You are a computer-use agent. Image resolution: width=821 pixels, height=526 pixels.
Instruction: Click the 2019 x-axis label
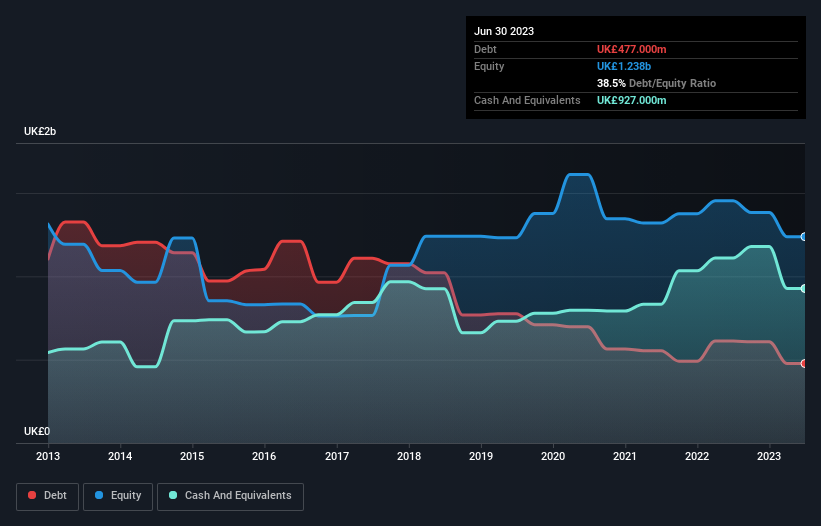click(481, 456)
